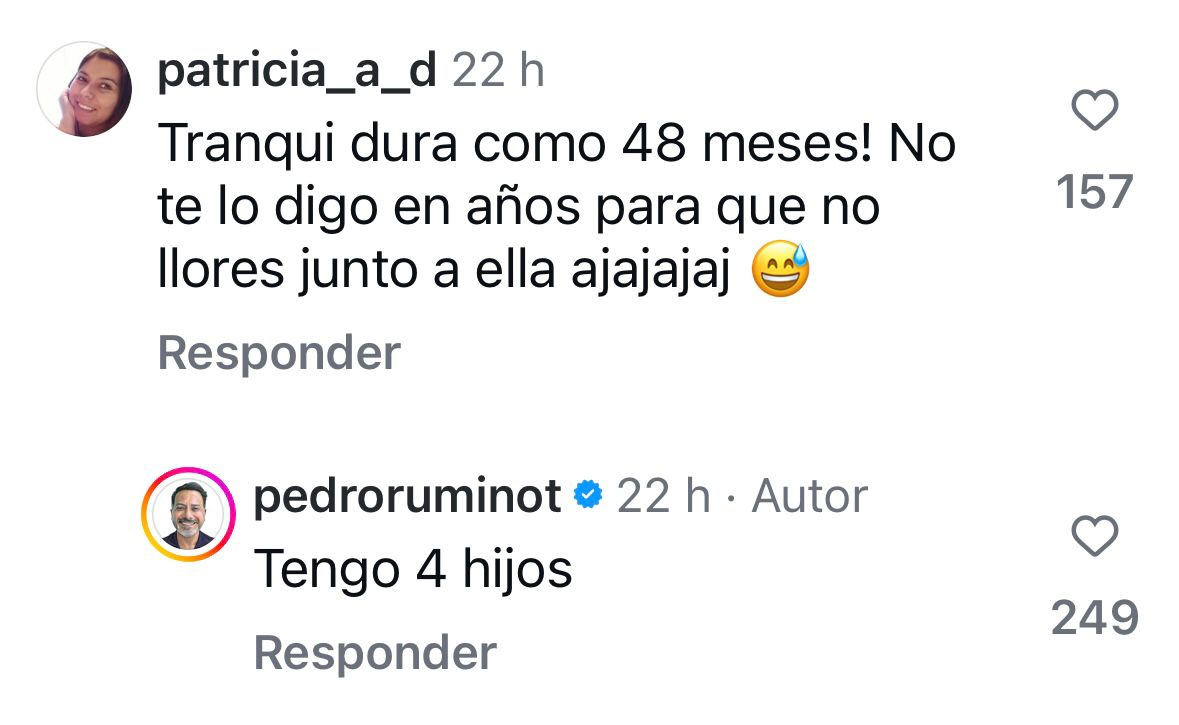
Task: View pedroruminot's story from the avatar ring
Action: [x=190, y=514]
